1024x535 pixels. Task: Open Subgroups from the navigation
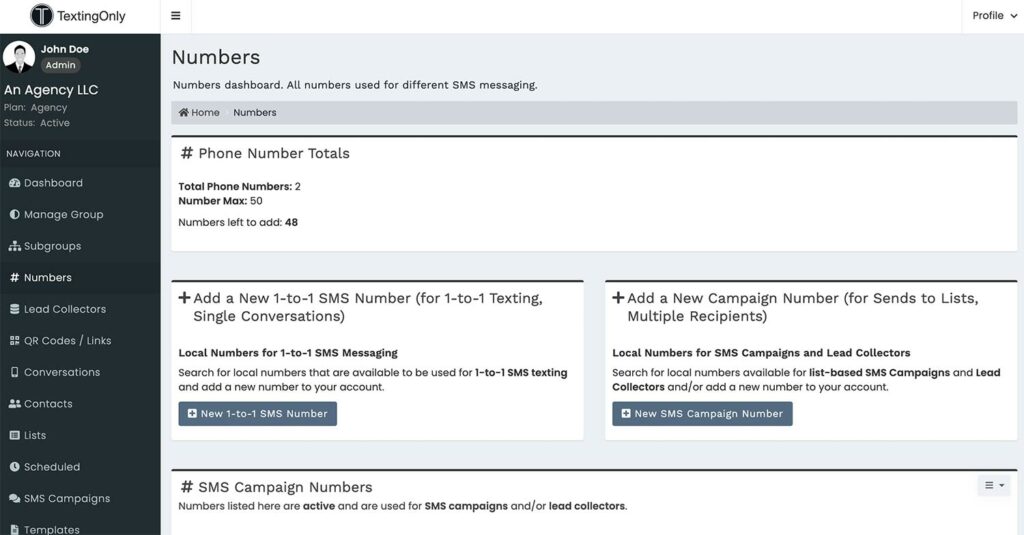(52, 246)
